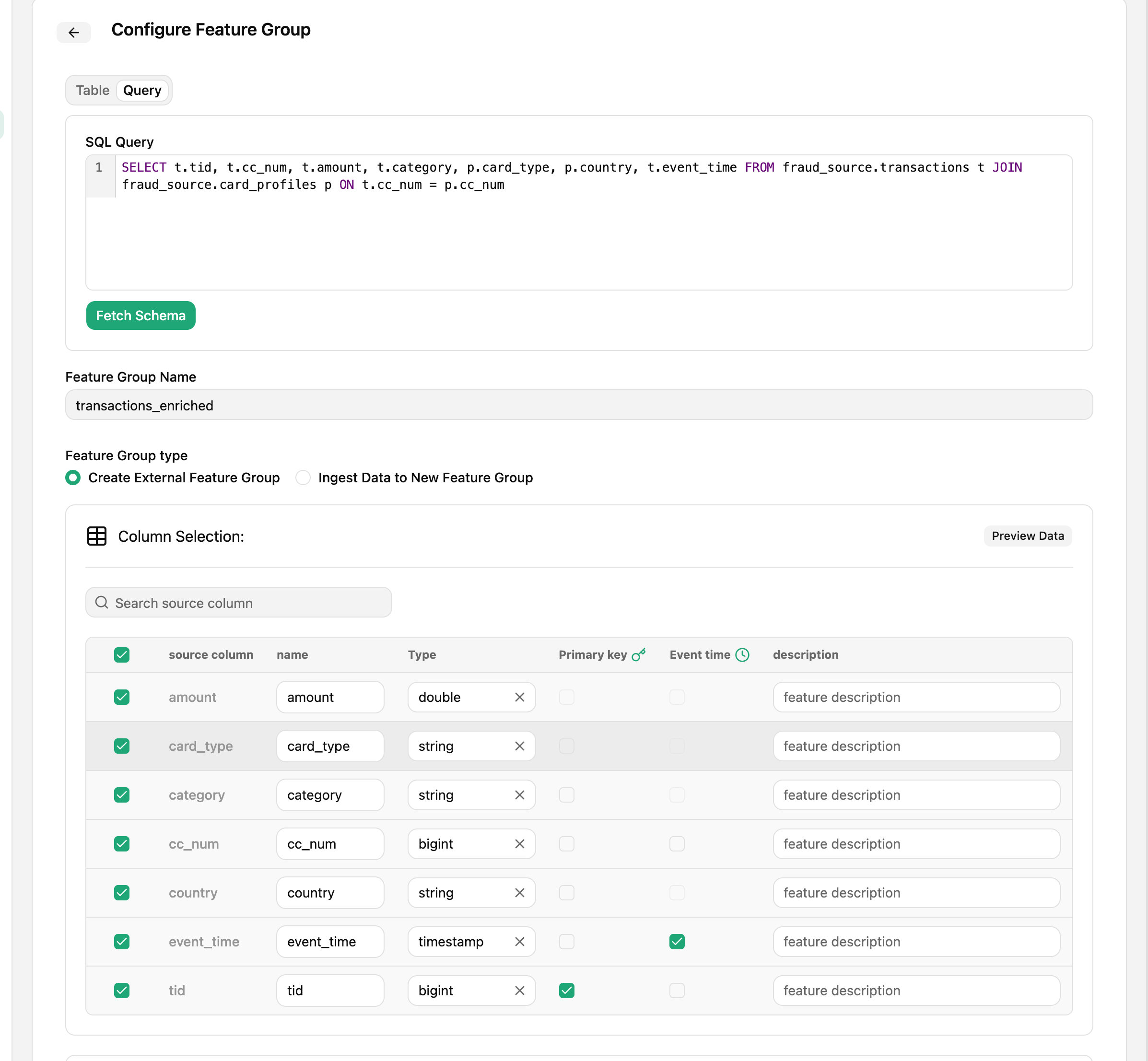The width and height of the screenshot is (1148, 1061).
Task: Clear the bigint type for tid
Action: (520, 991)
